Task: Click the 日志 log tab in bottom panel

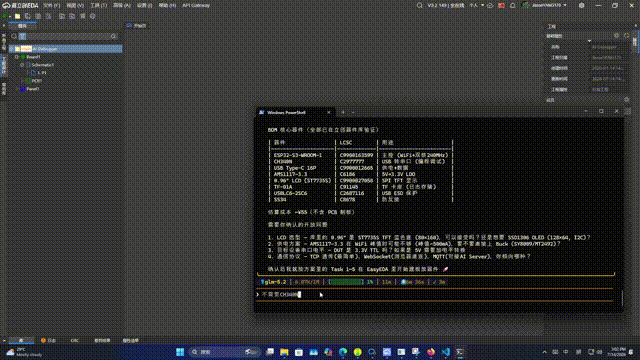Action: click(x=49, y=340)
